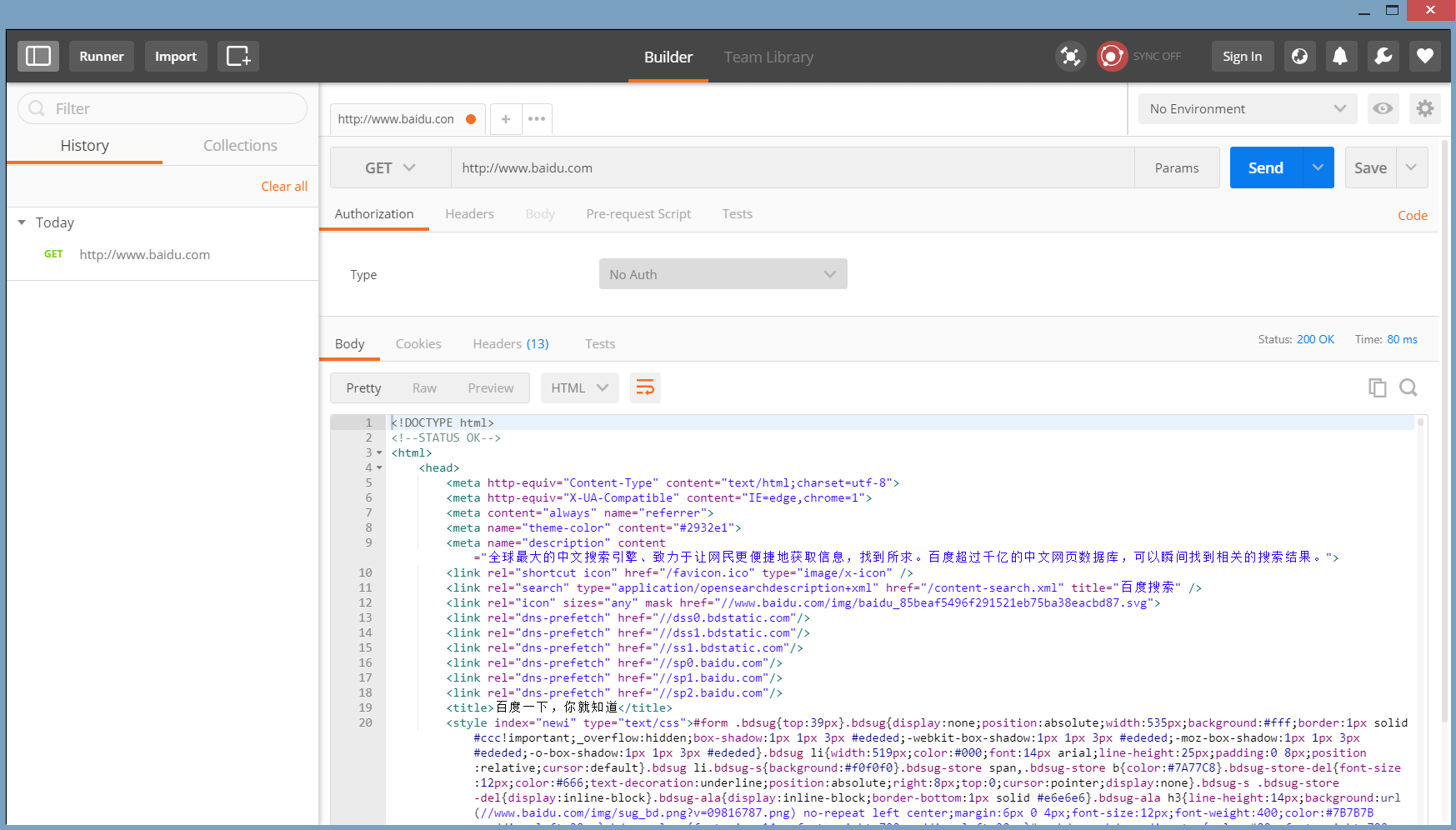Open the interceptor satellite icon
The width and height of the screenshot is (1456, 830).
[x=1071, y=56]
